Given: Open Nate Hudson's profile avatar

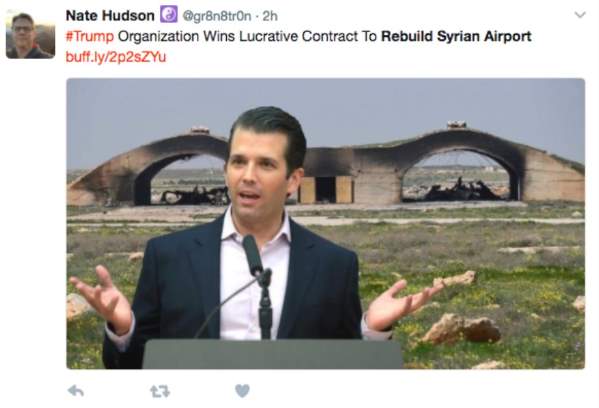Looking at the screenshot, I should pos(30,35).
